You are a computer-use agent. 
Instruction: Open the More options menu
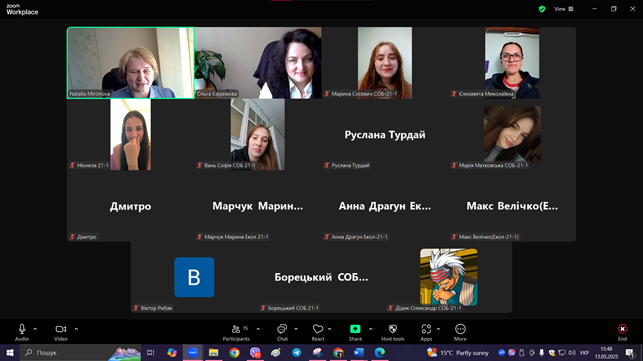[460, 332]
